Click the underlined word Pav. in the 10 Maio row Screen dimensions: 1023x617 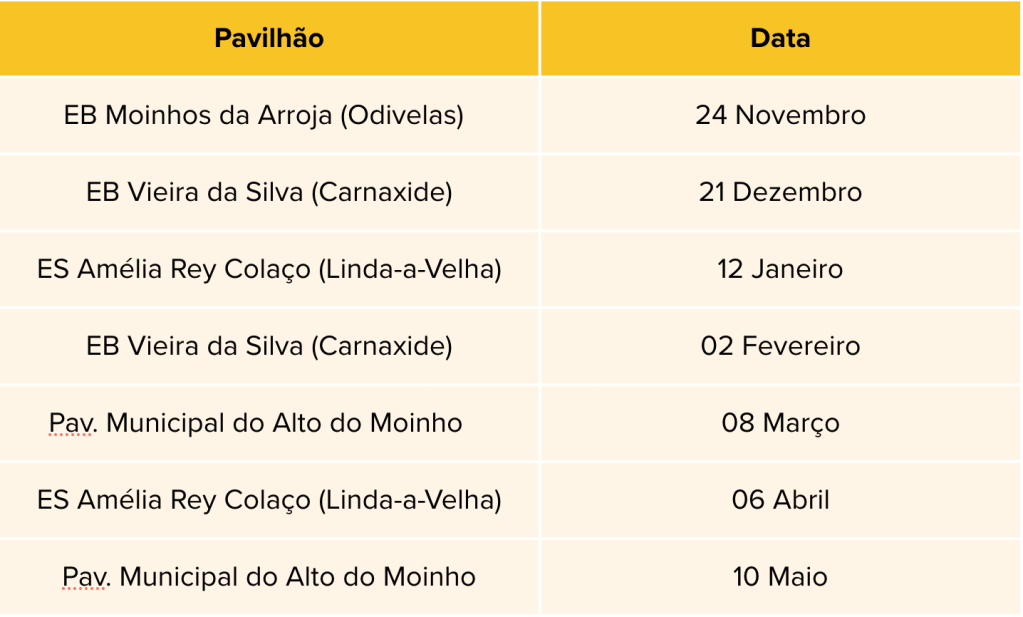point(86,577)
